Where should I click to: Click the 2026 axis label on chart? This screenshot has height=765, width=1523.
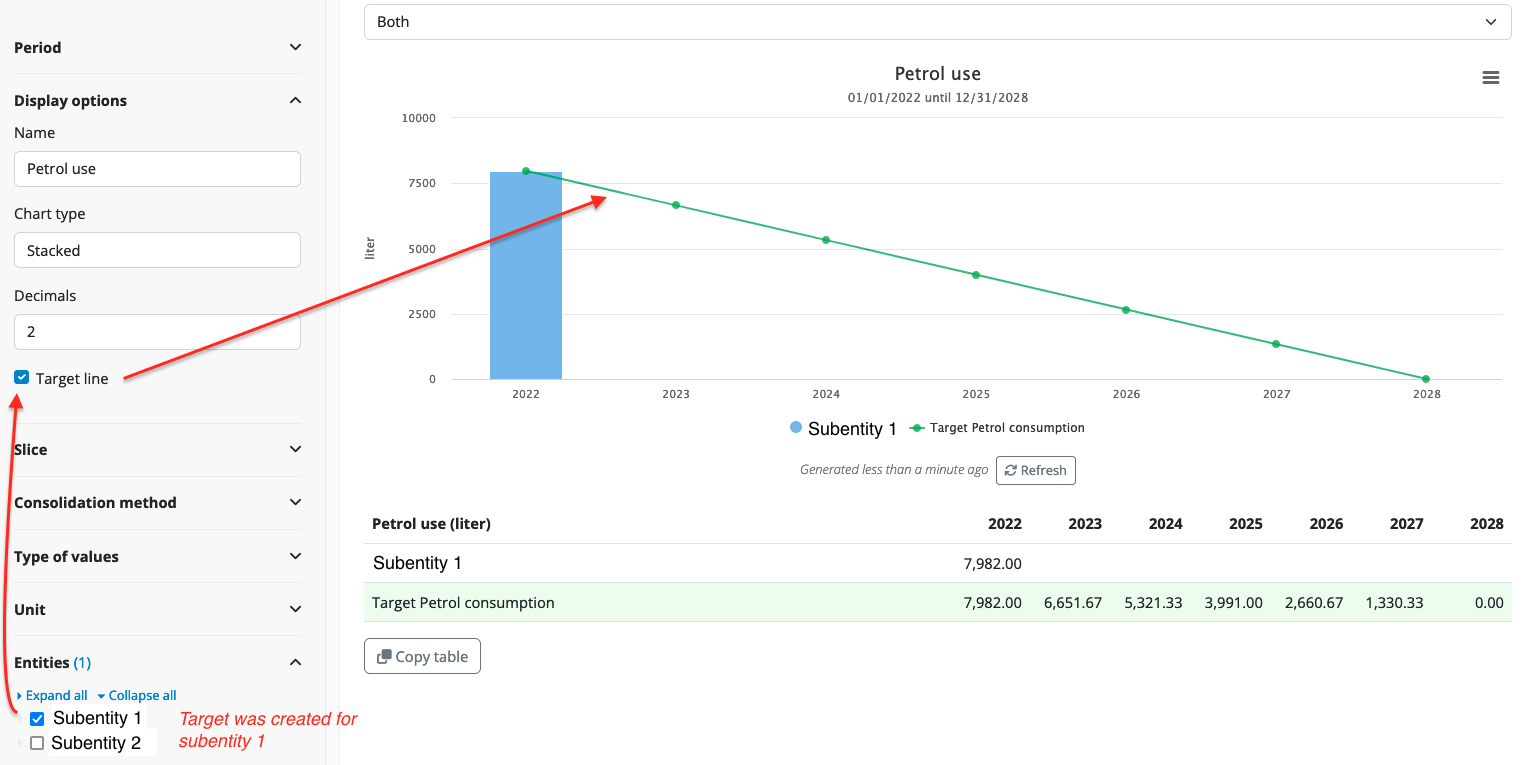1126,394
